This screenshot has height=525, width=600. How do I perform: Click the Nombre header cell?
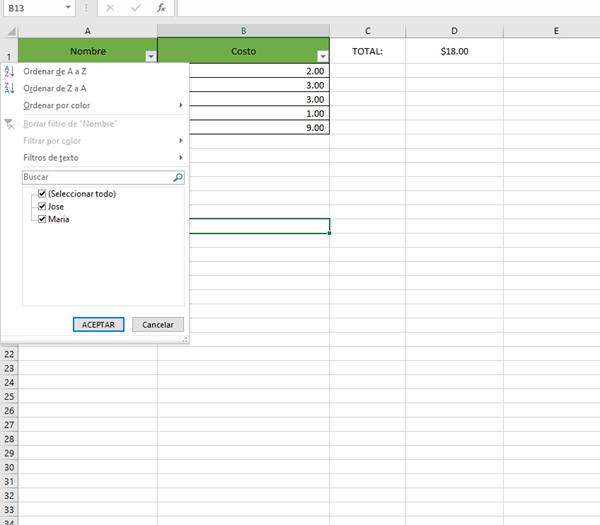click(x=88, y=51)
